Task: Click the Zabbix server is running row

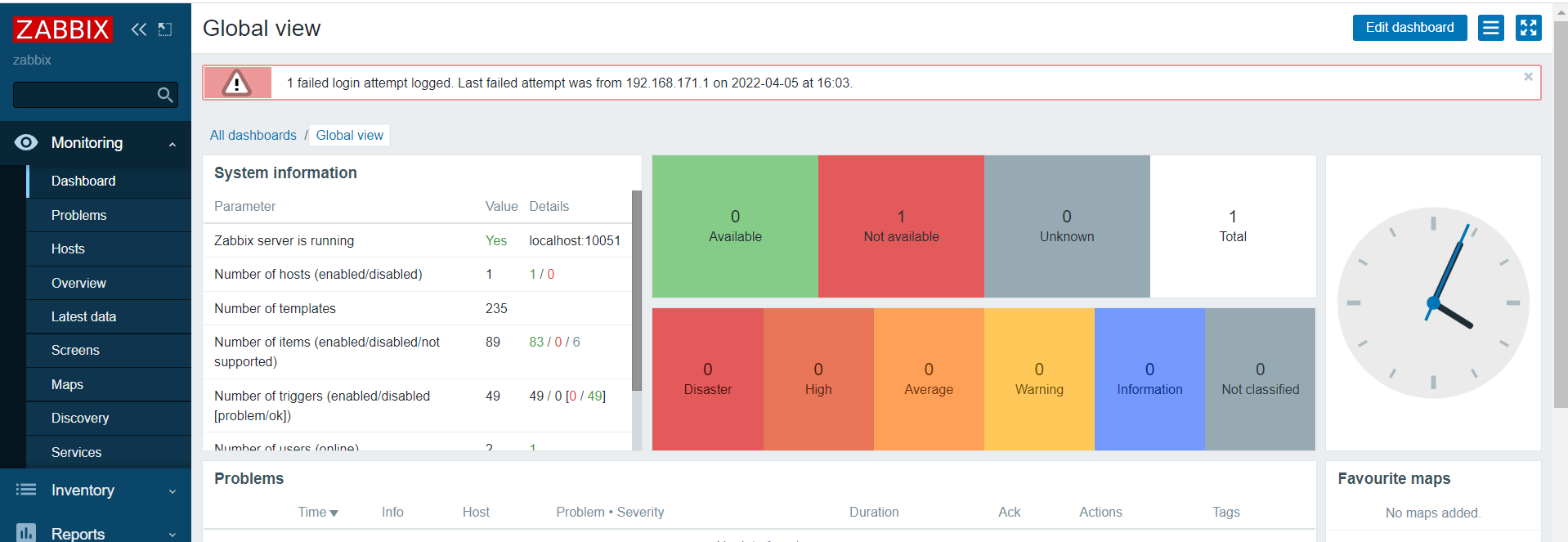Action: click(x=417, y=240)
